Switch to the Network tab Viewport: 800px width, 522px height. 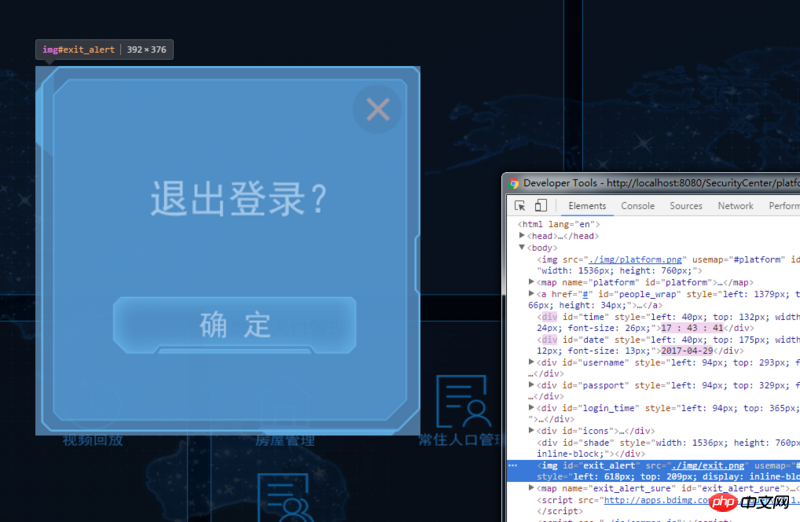point(735,206)
